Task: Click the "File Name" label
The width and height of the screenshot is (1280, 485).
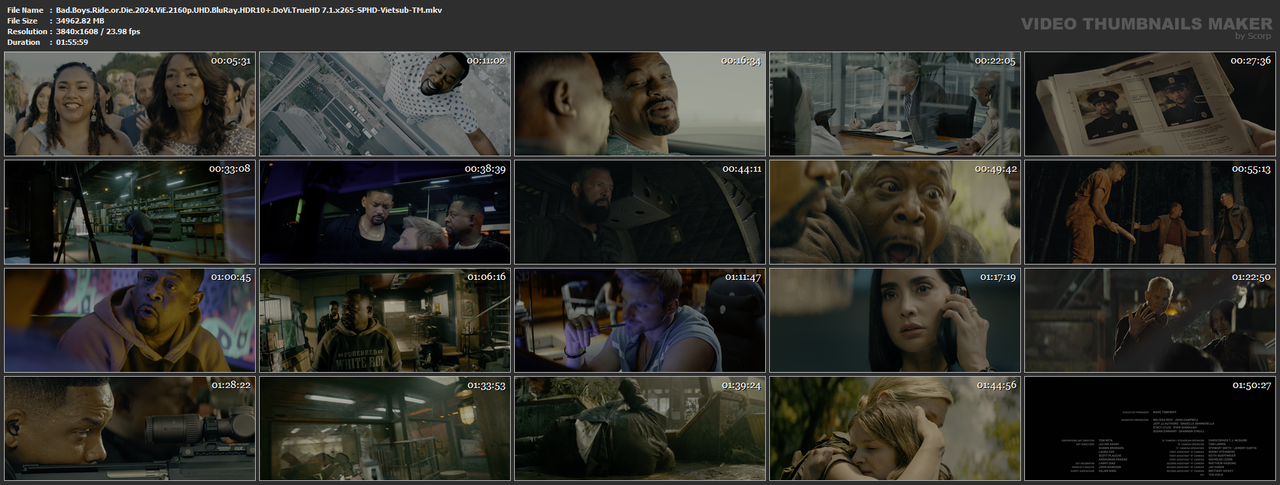Action: (x=24, y=9)
